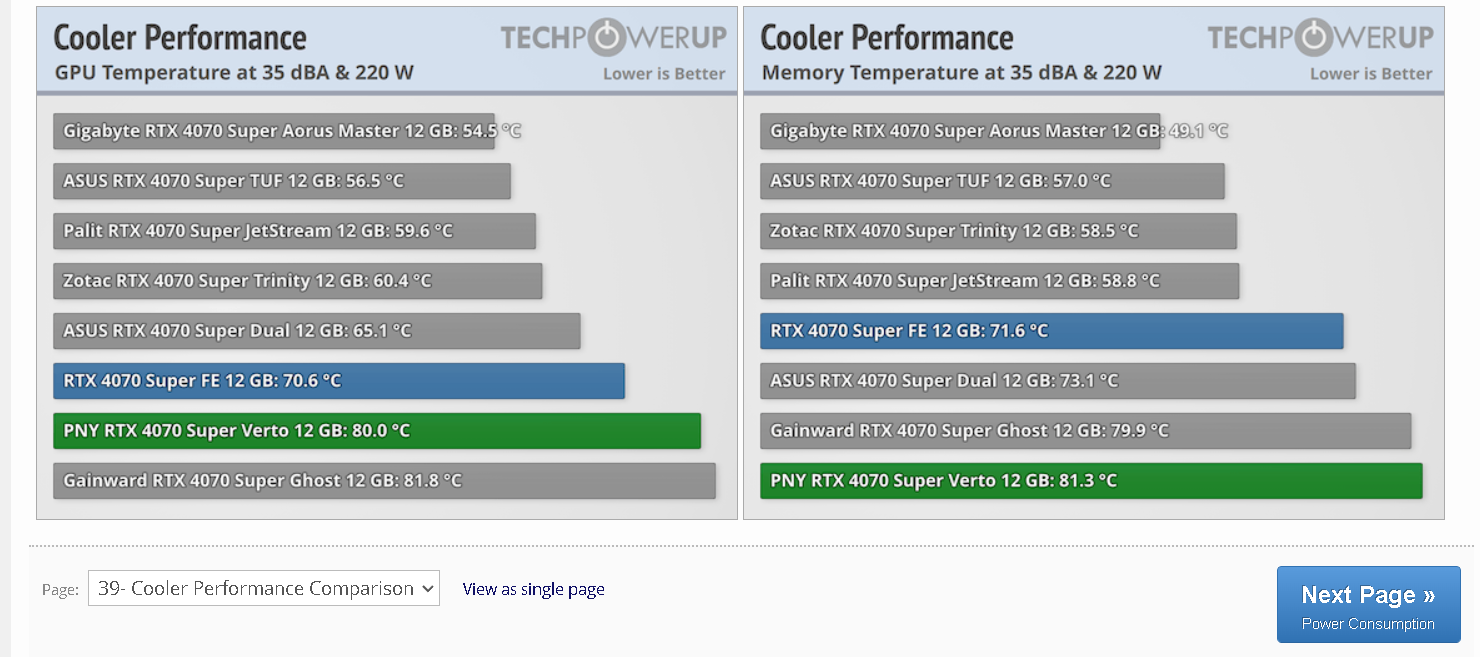Screen dimensions: 1480x657
Task: Open the page selector dropdown
Action: tap(264, 588)
